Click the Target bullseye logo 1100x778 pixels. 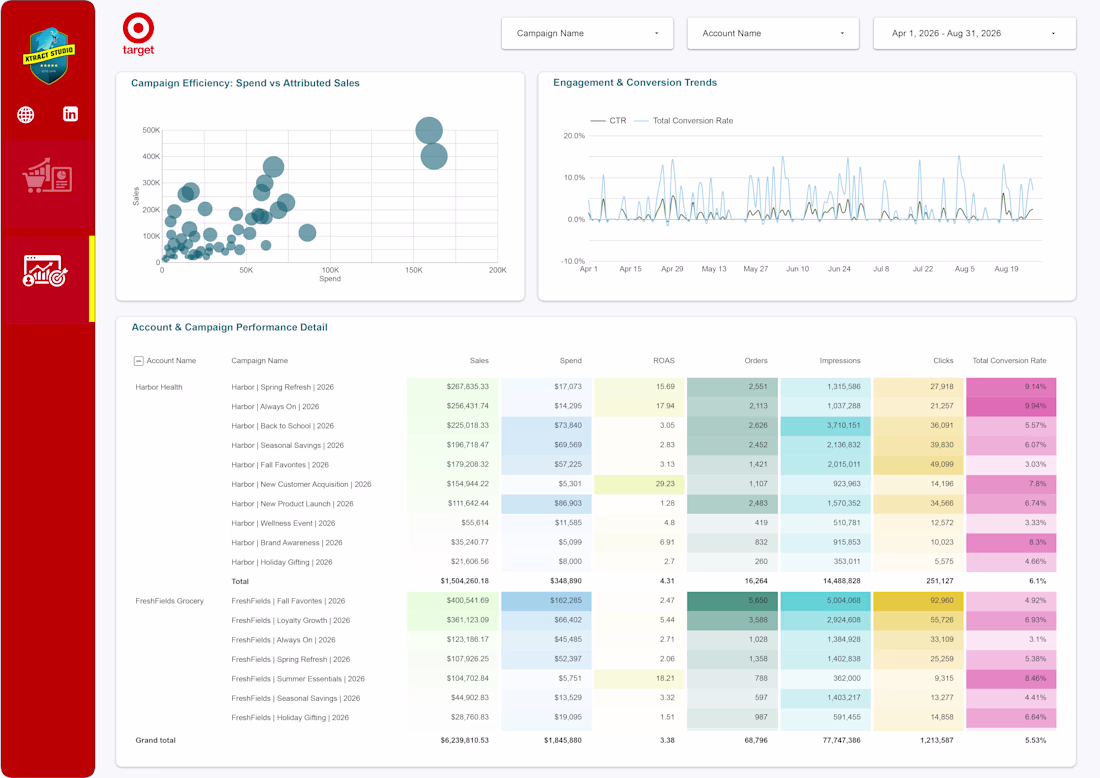coord(138,34)
